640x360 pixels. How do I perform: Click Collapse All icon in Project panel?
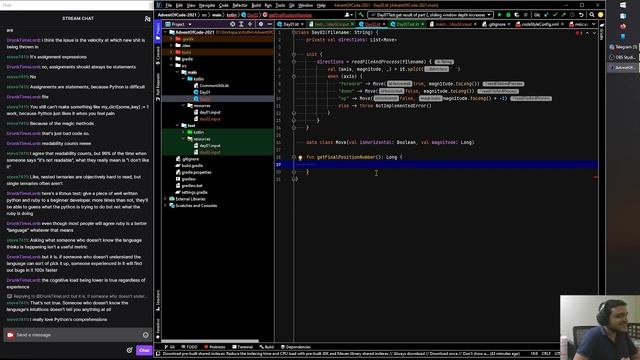[x=250, y=24]
